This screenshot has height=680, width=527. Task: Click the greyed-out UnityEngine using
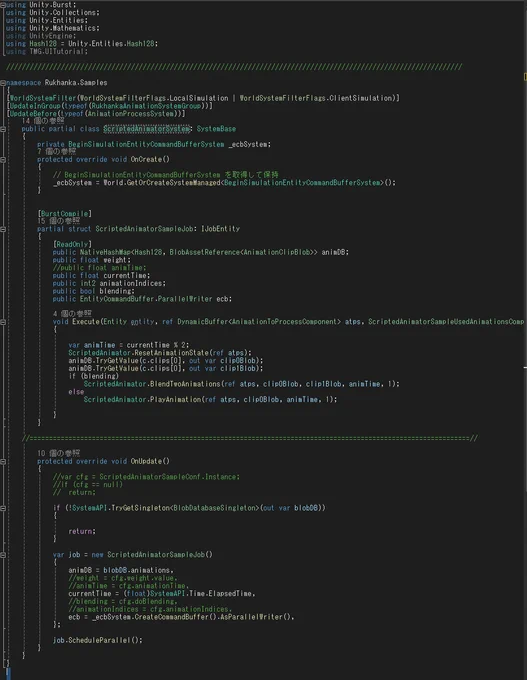52,36
